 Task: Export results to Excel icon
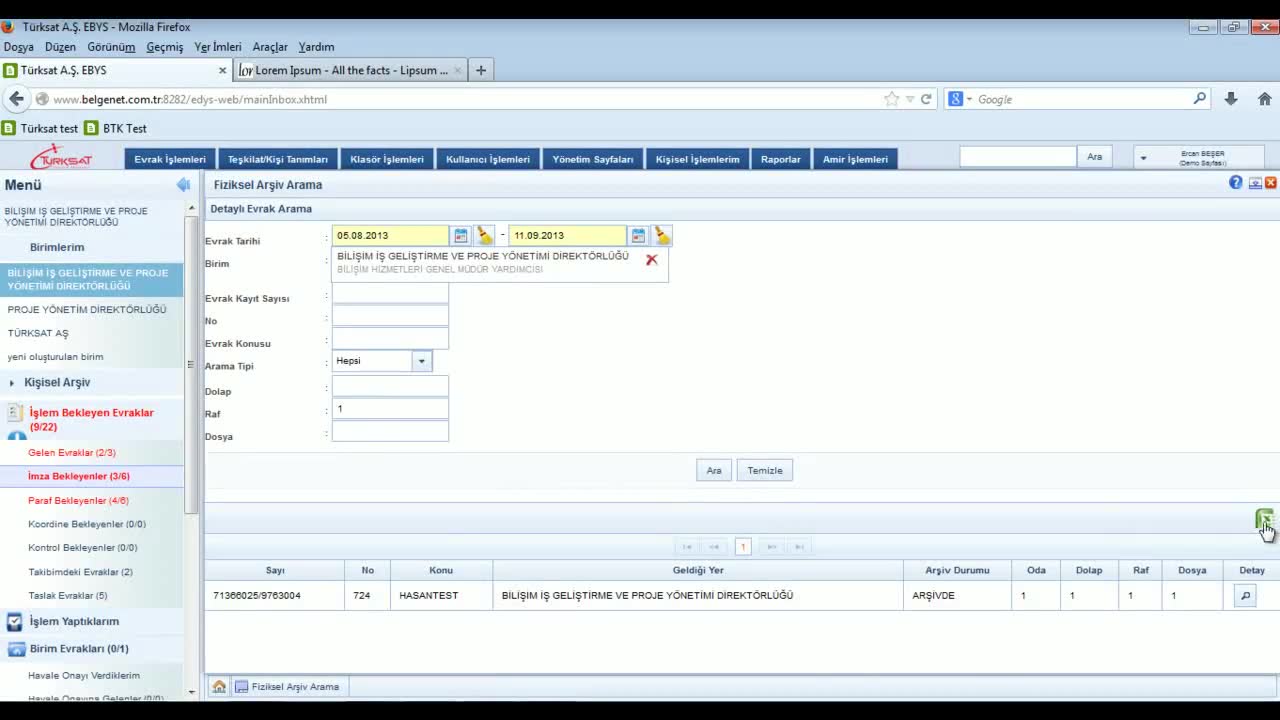pos(1264,519)
